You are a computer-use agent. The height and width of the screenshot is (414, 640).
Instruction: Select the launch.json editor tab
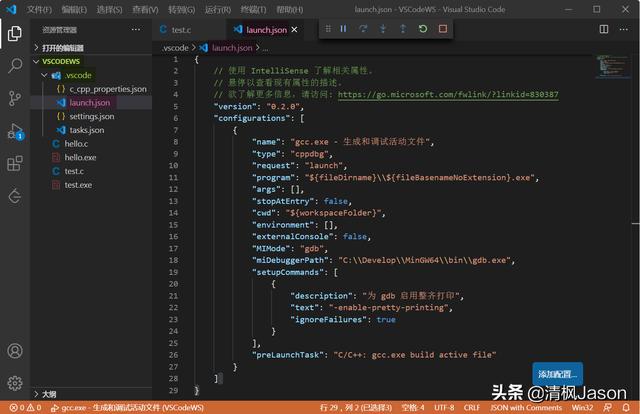point(265,29)
